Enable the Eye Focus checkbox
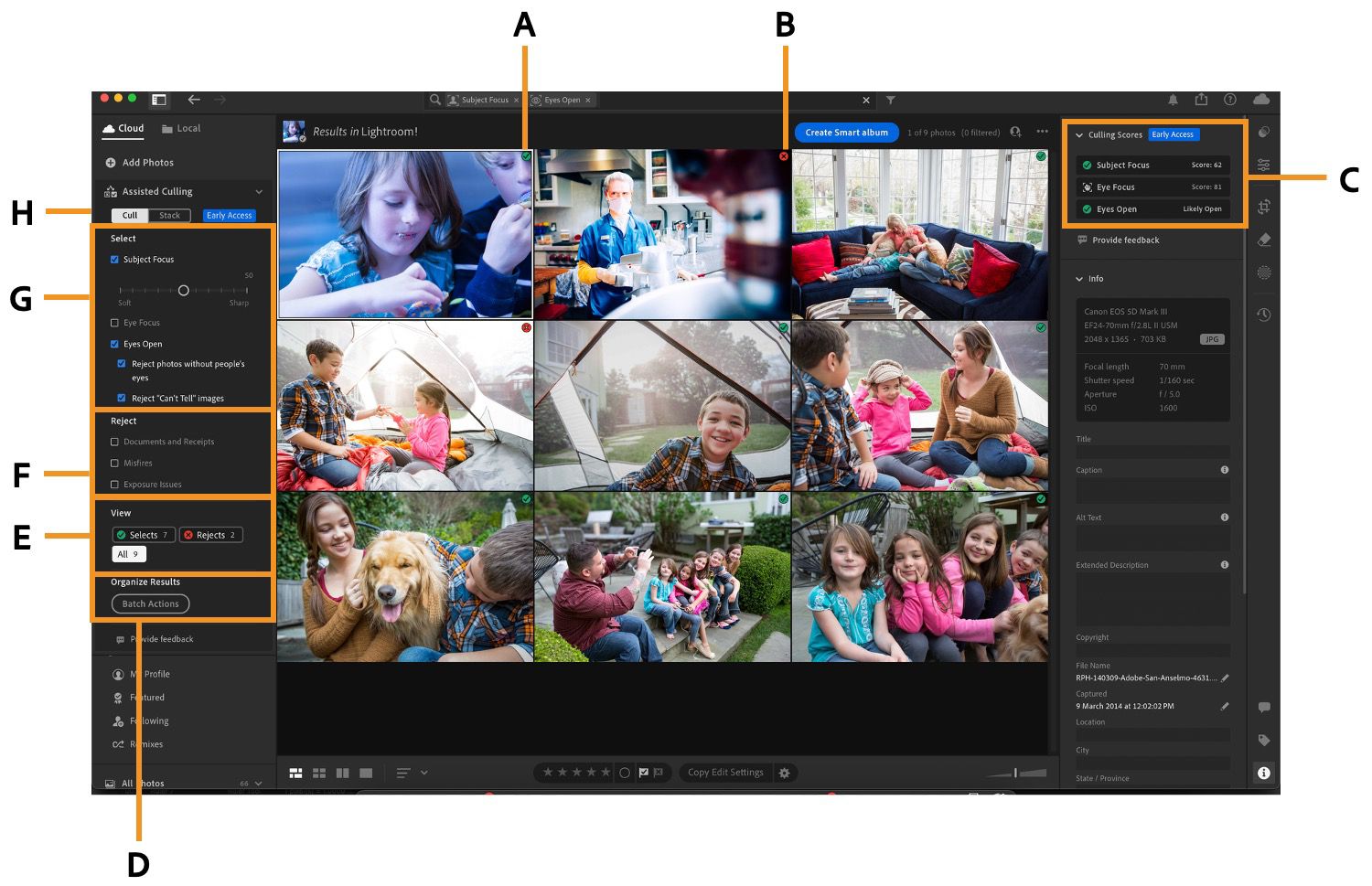The height and width of the screenshot is (886, 1372). pyautogui.click(x=113, y=322)
